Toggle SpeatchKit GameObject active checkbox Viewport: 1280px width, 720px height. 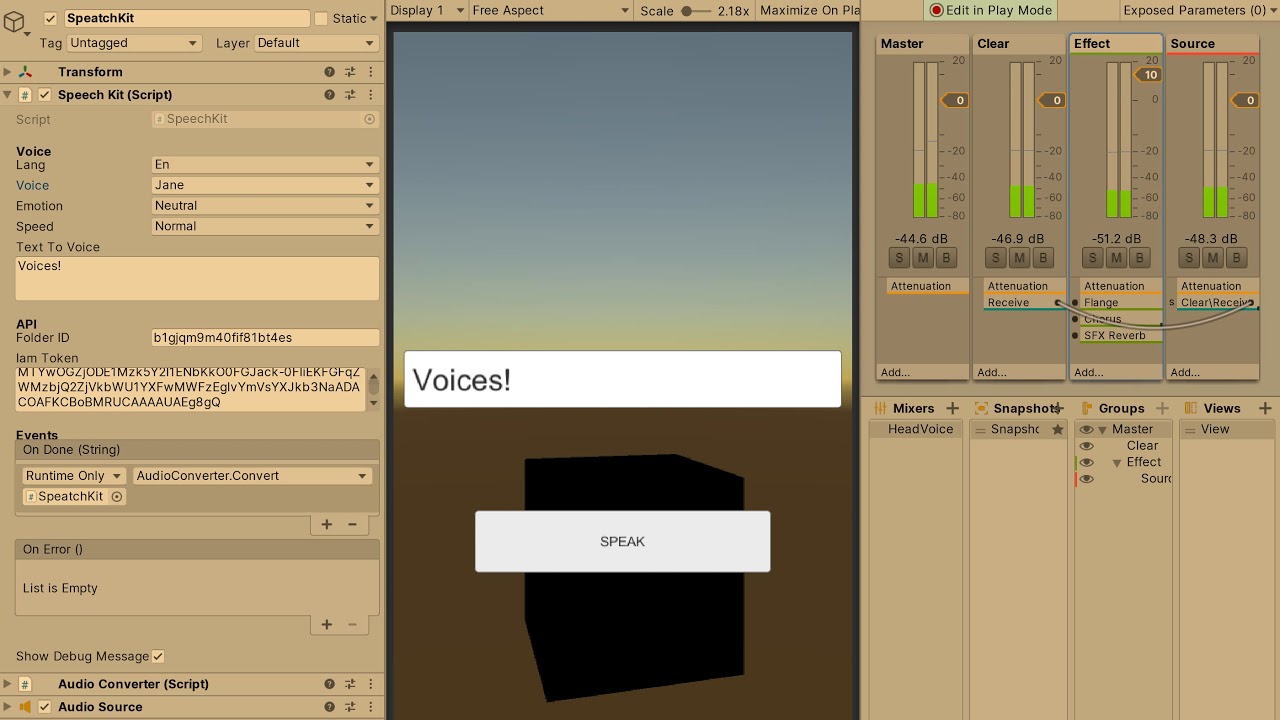point(51,18)
